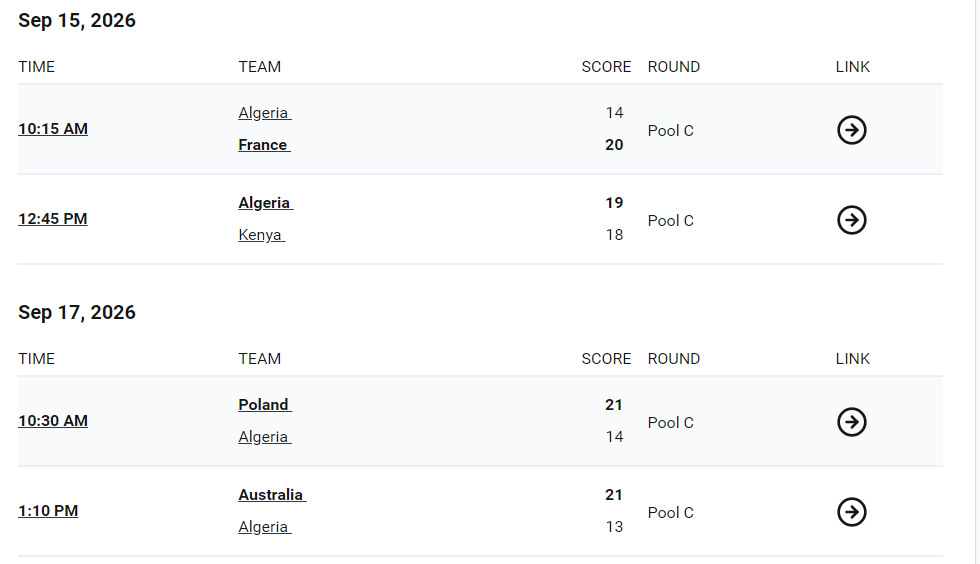Click the Sep 17, 2026 date heading
Screen dimensions: 980x564
(77, 313)
